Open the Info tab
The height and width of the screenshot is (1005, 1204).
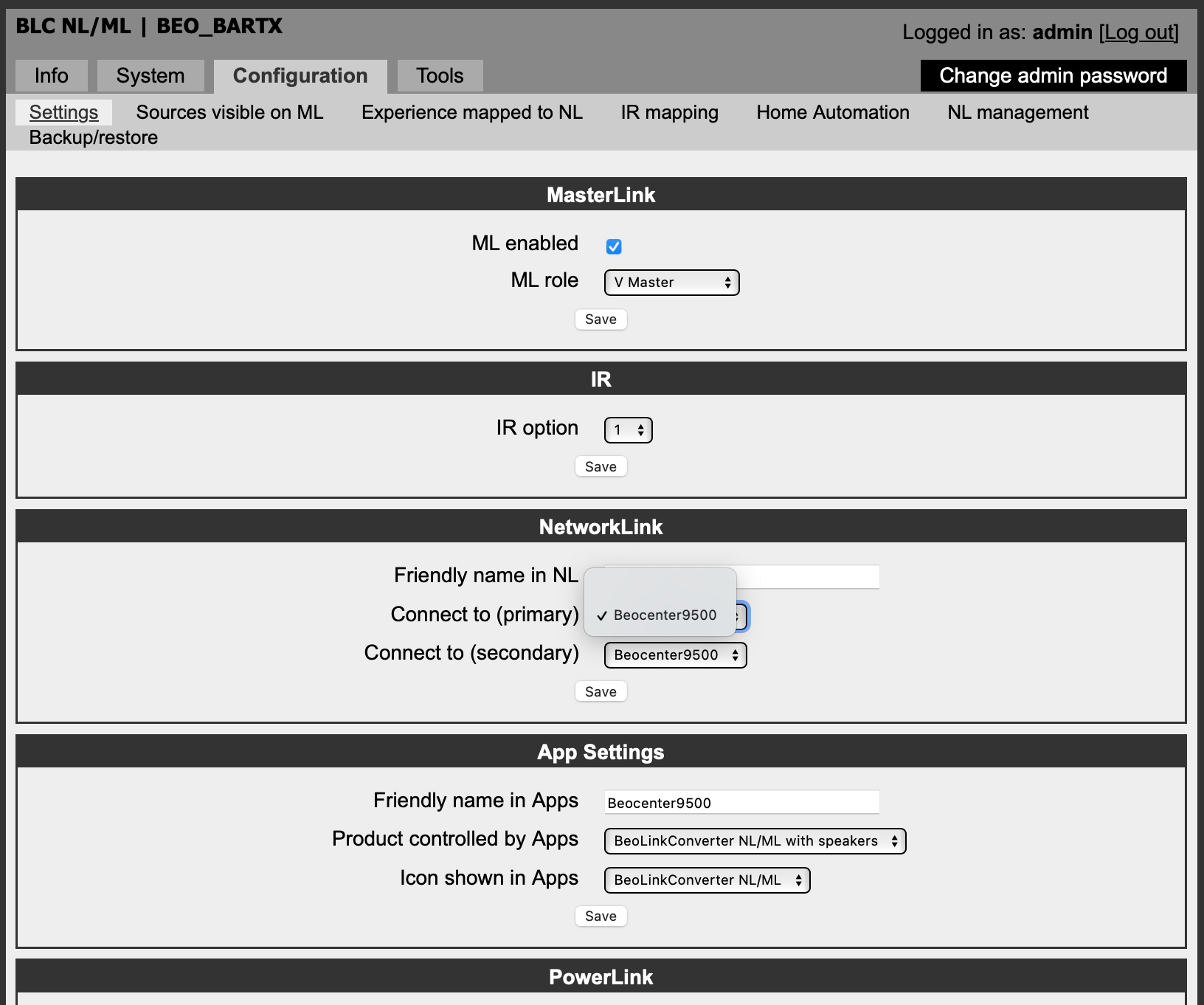52,76
